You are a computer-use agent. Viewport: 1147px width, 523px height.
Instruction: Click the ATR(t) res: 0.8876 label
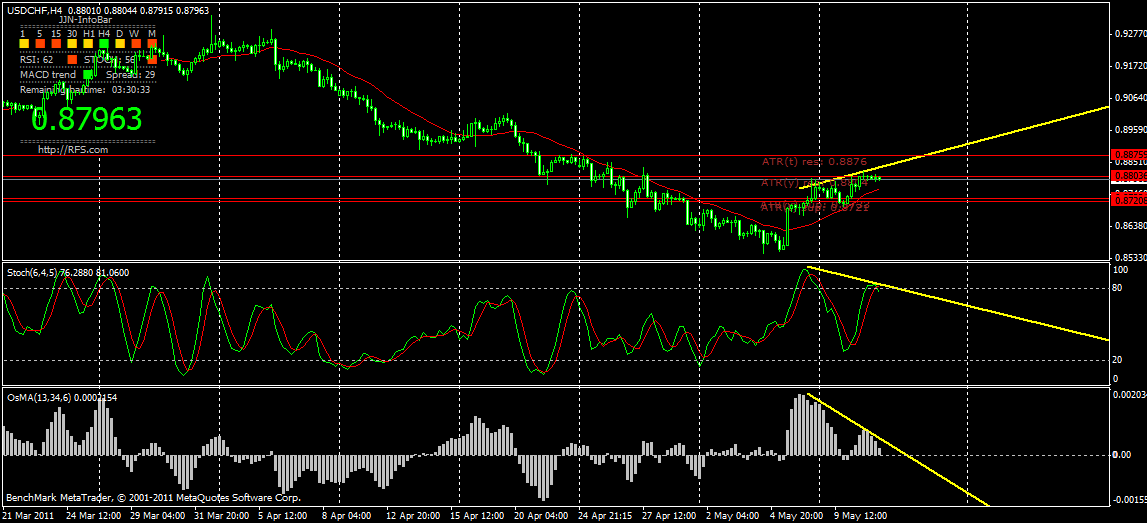[814, 161]
